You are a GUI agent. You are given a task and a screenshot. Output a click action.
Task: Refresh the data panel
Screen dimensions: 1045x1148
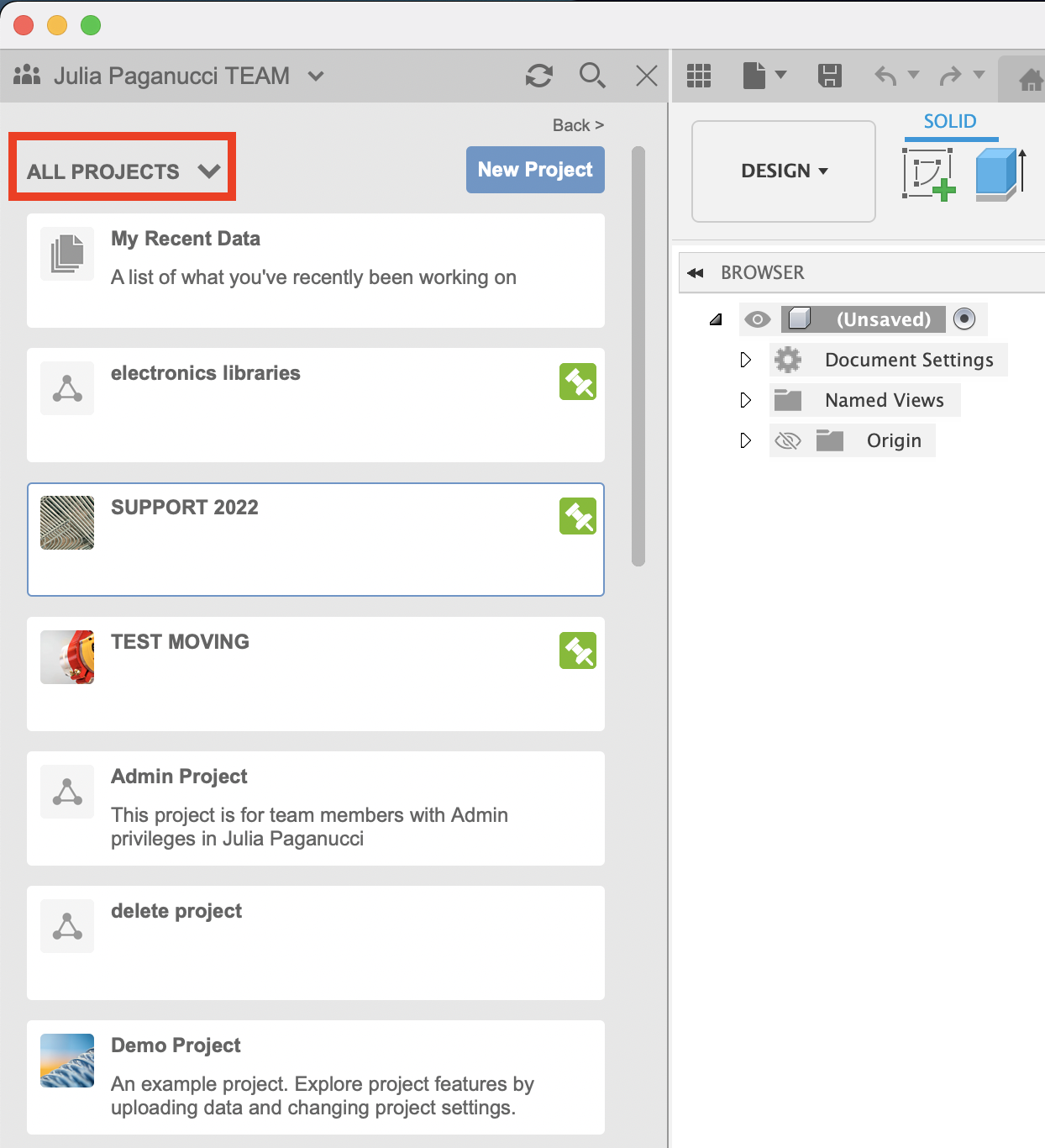pyautogui.click(x=538, y=76)
